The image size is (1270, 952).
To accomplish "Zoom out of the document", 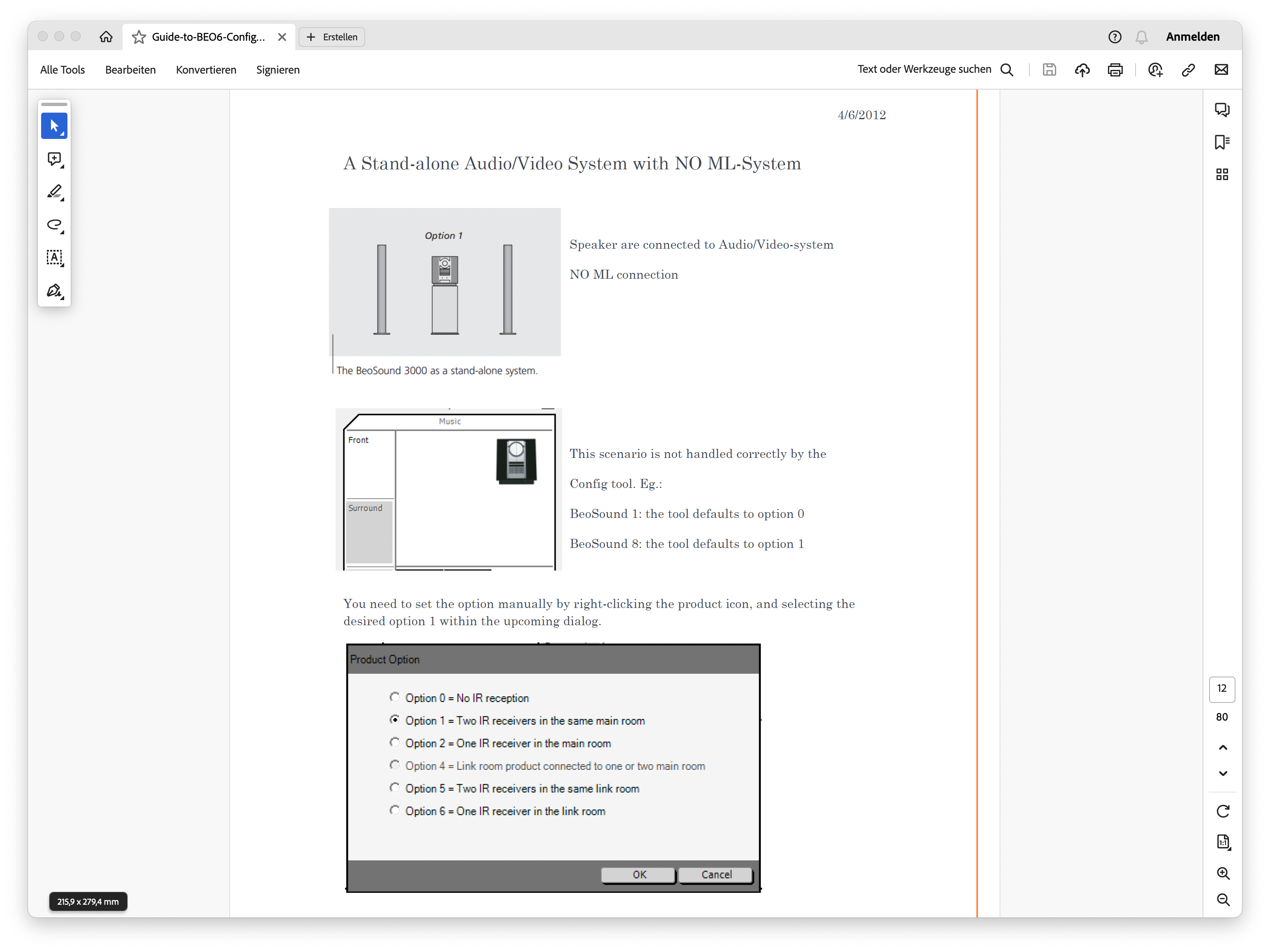I will (x=1223, y=900).
